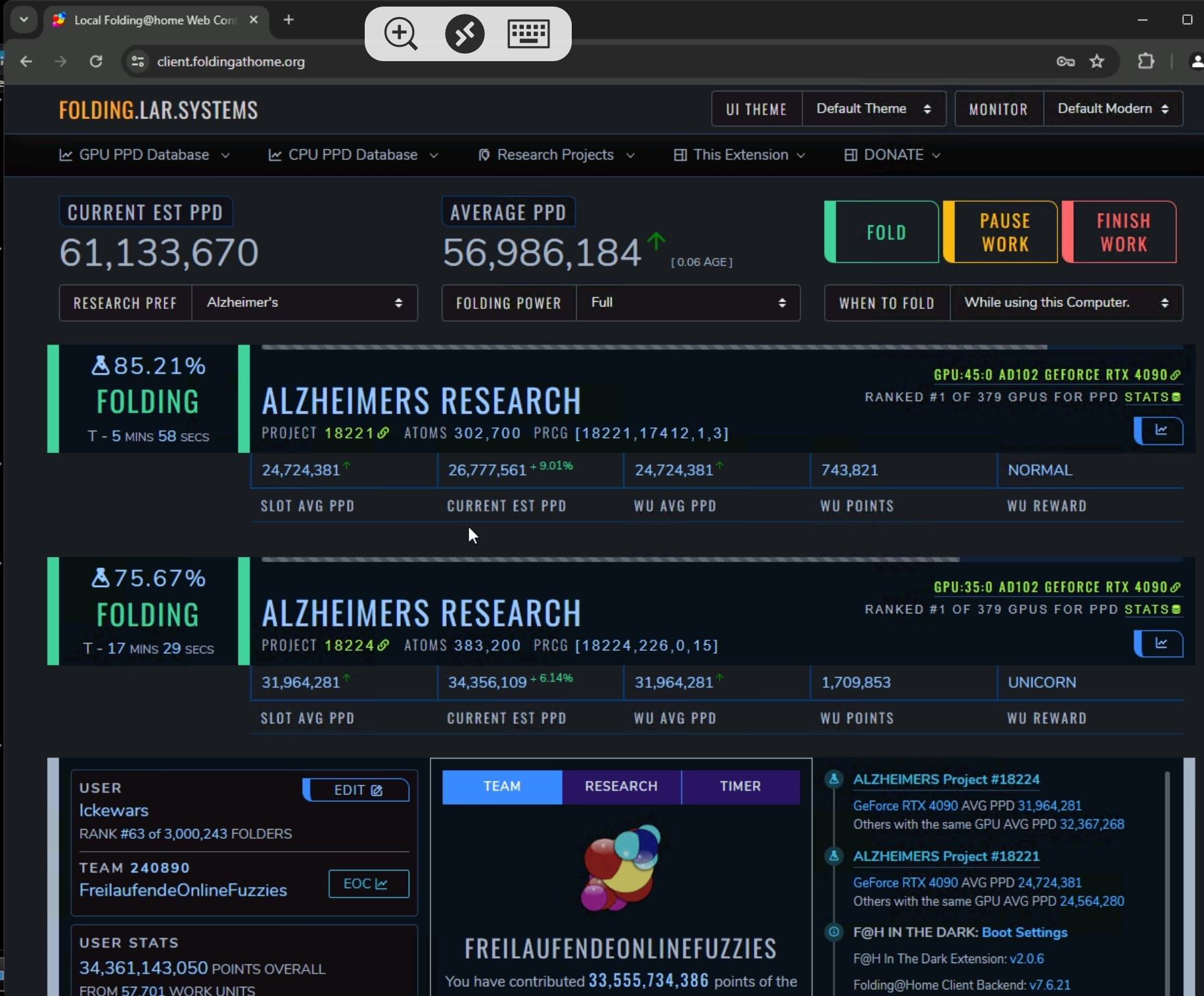Click the 85.21% slot progress bar
1204x996 pixels.
pos(722,347)
